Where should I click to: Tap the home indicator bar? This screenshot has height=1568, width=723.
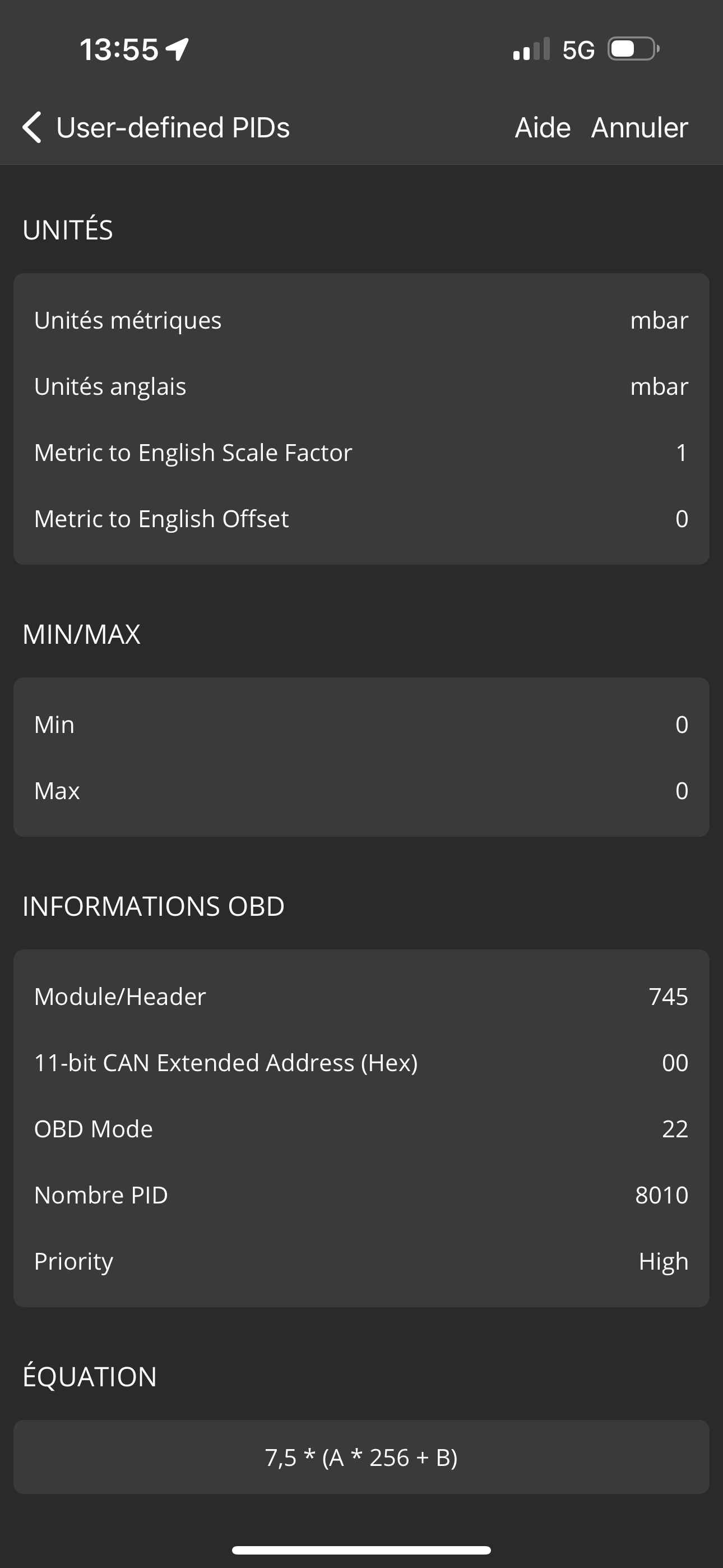coord(361,1551)
